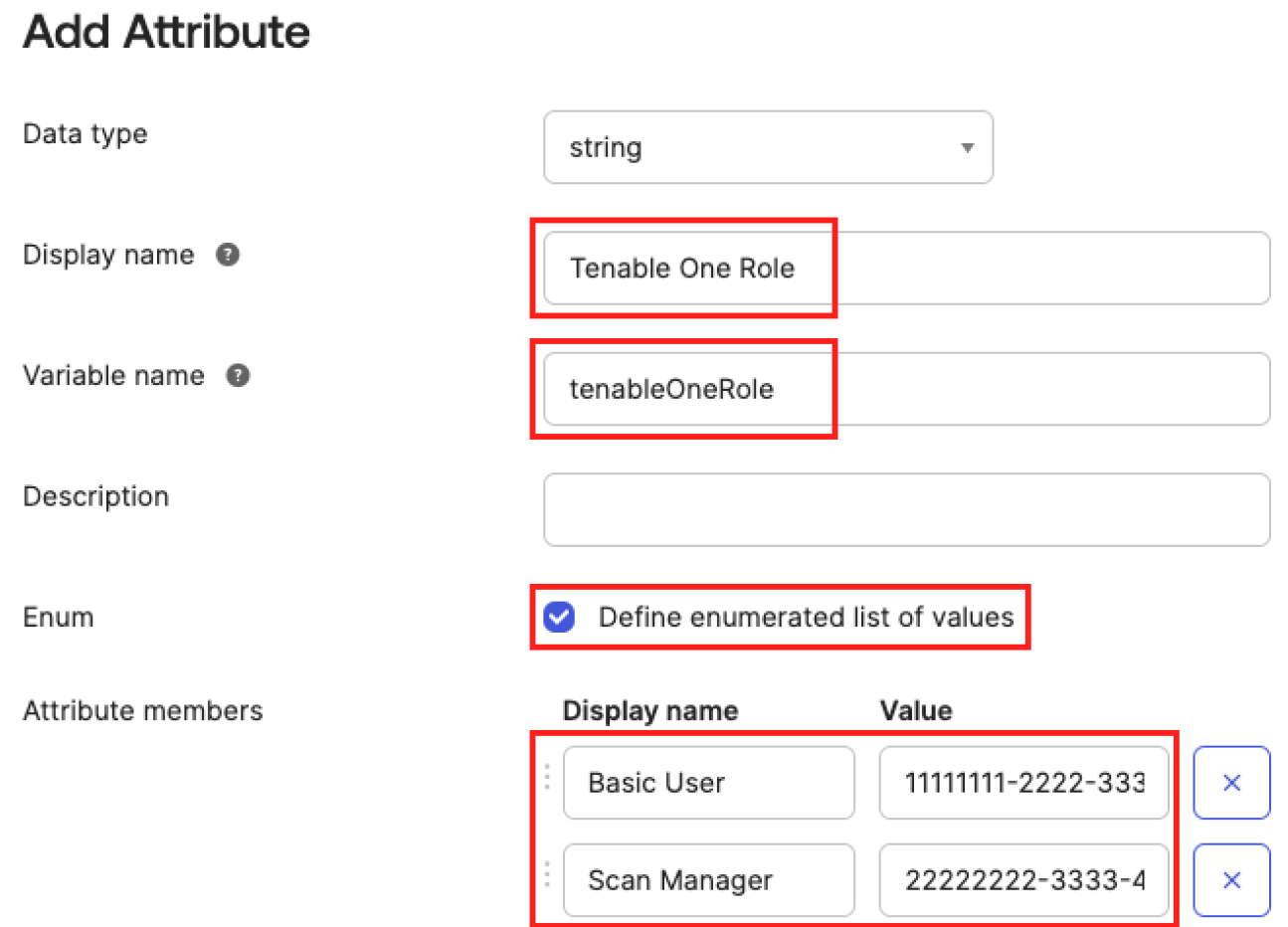Click the Display name column header in members
This screenshot has height=927, width=1288.
[649, 710]
